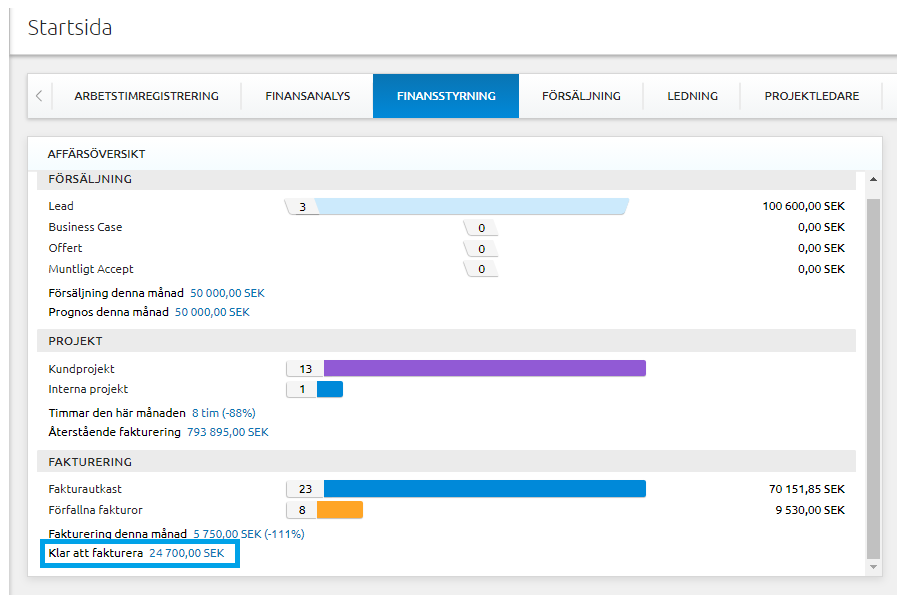Viewport: 910px width, 608px height.
Task: Click the Lead count badge showing 3
Action: coord(302,207)
